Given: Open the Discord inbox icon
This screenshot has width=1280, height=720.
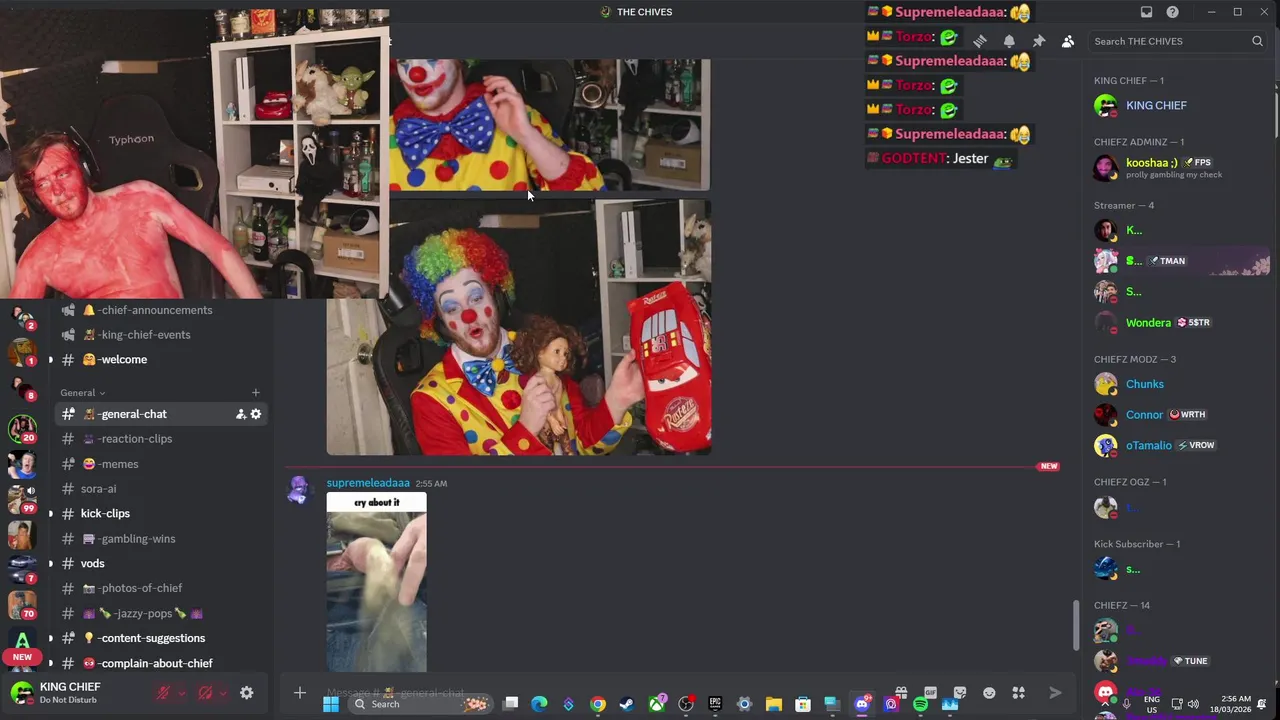Looking at the screenshot, I should pos(1146,12).
